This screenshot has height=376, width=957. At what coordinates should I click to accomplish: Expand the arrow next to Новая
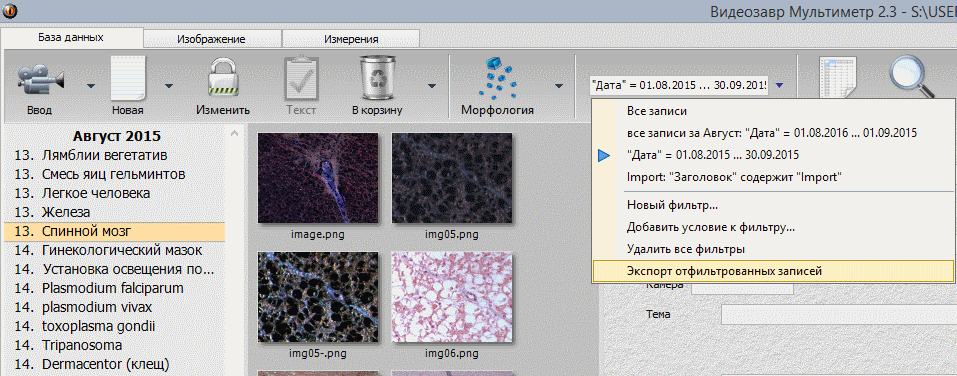[169, 86]
